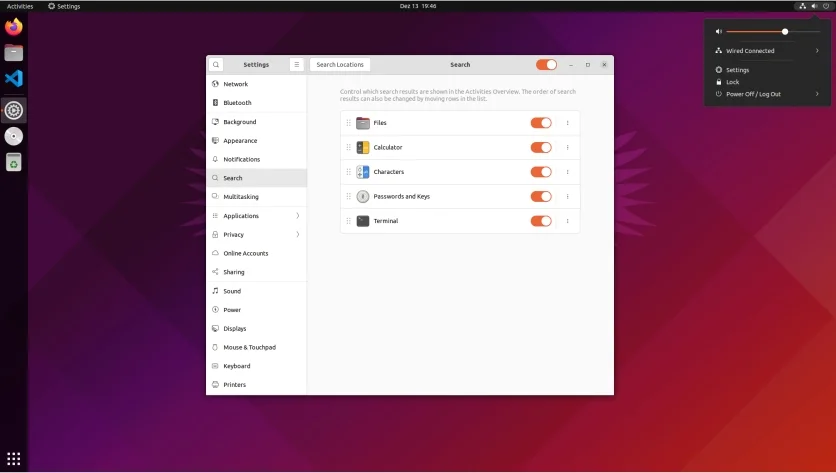This screenshot has width=836, height=473.
Task: Click the speaker icon in volume popup
Action: 718,32
